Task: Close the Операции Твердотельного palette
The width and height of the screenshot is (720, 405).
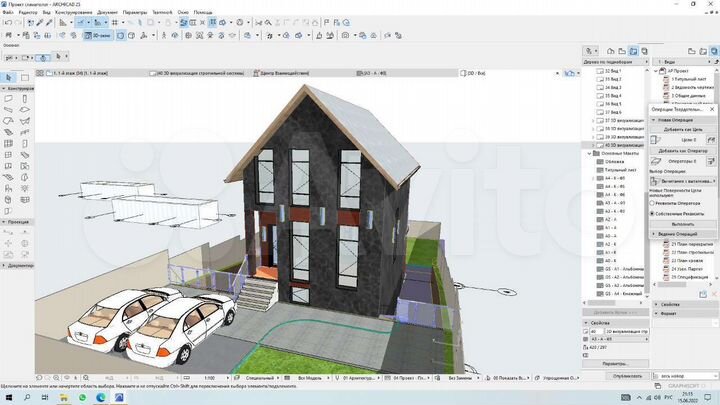Action: pyautogui.click(x=713, y=108)
